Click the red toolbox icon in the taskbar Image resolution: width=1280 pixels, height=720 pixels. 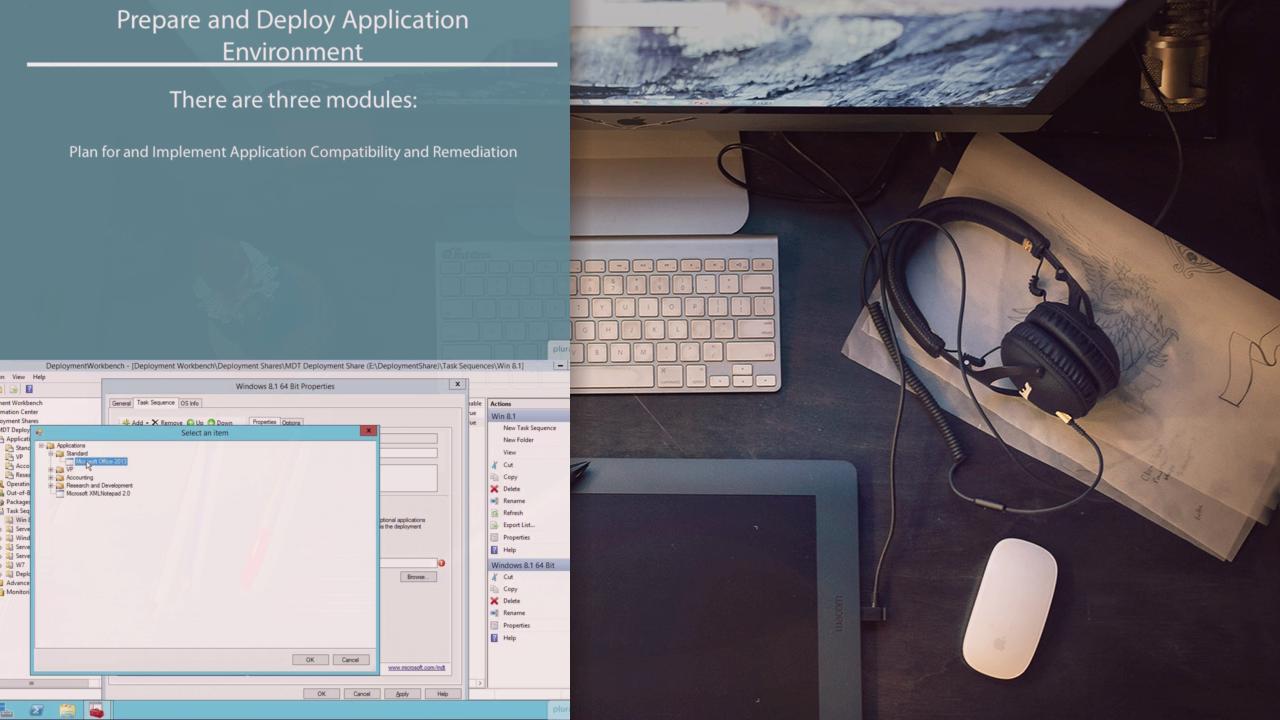click(96, 710)
